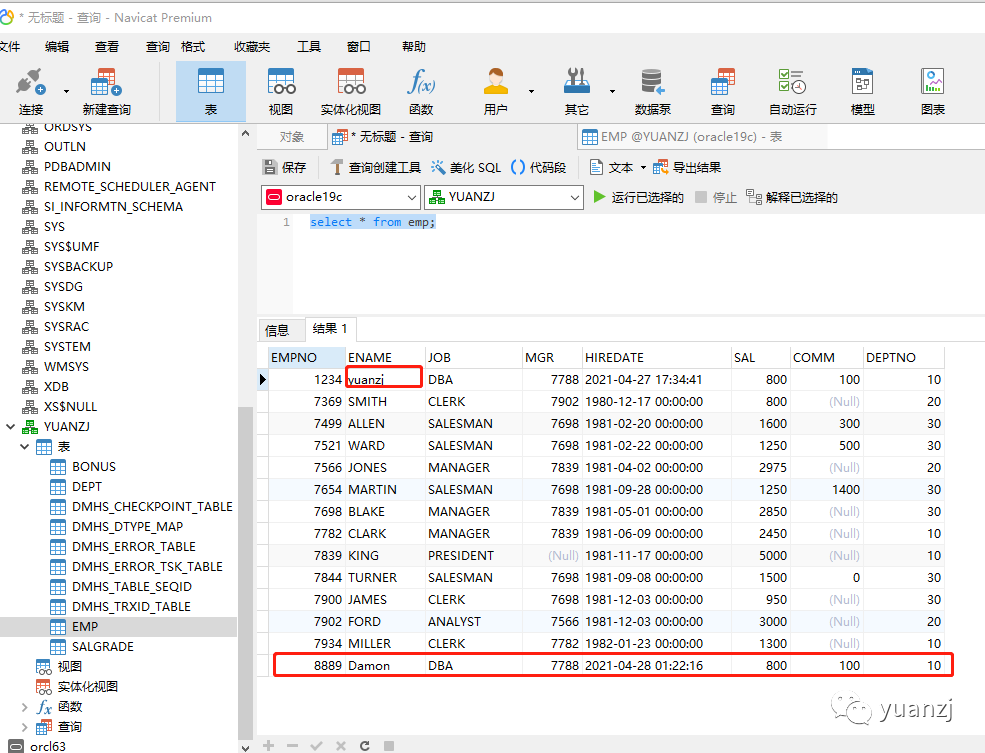Open the Favorites (收藏夹) menu

click(252, 46)
